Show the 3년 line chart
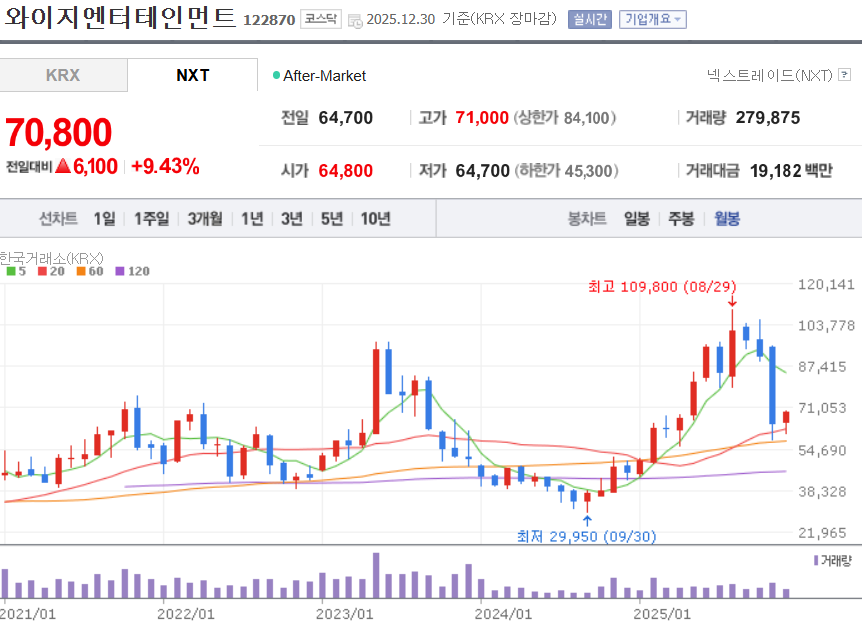This screenshot has width=862, height=642. click(292, 219)
